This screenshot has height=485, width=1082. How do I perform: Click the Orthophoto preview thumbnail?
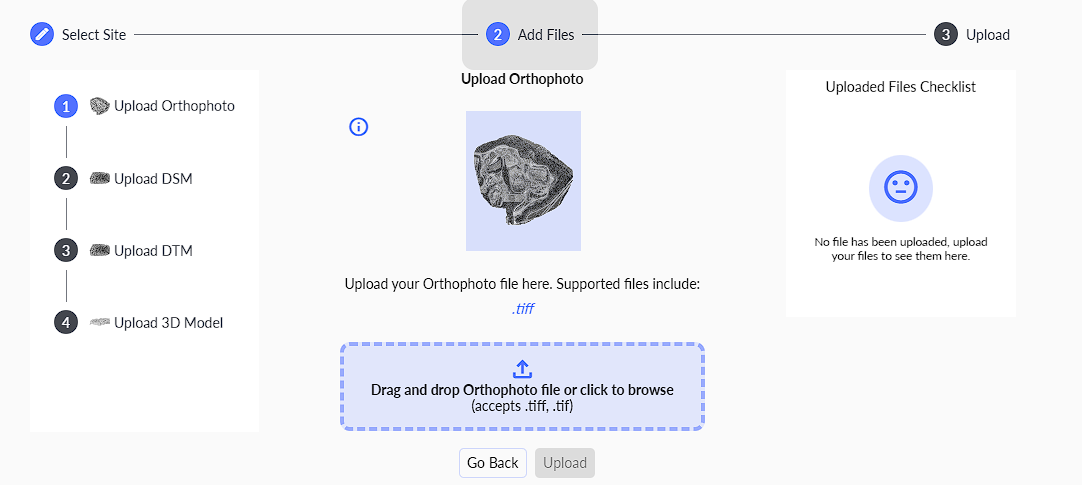point(523,180)
